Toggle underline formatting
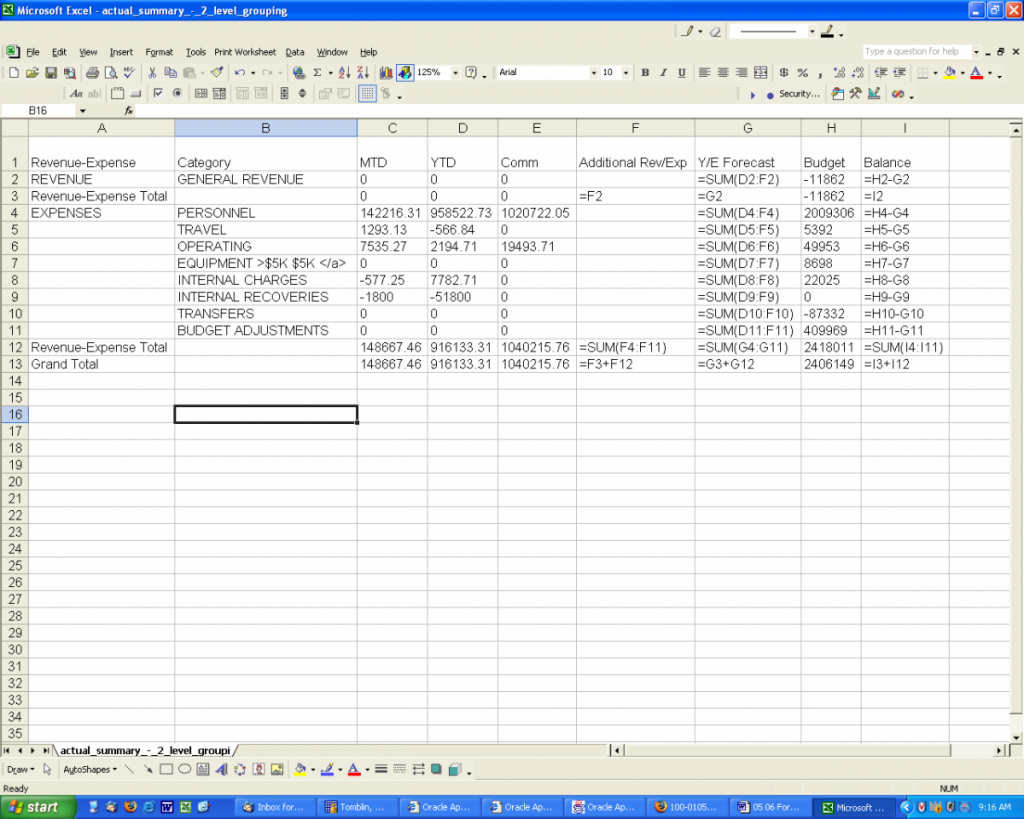1024x819 pixels. coord(682,72)
